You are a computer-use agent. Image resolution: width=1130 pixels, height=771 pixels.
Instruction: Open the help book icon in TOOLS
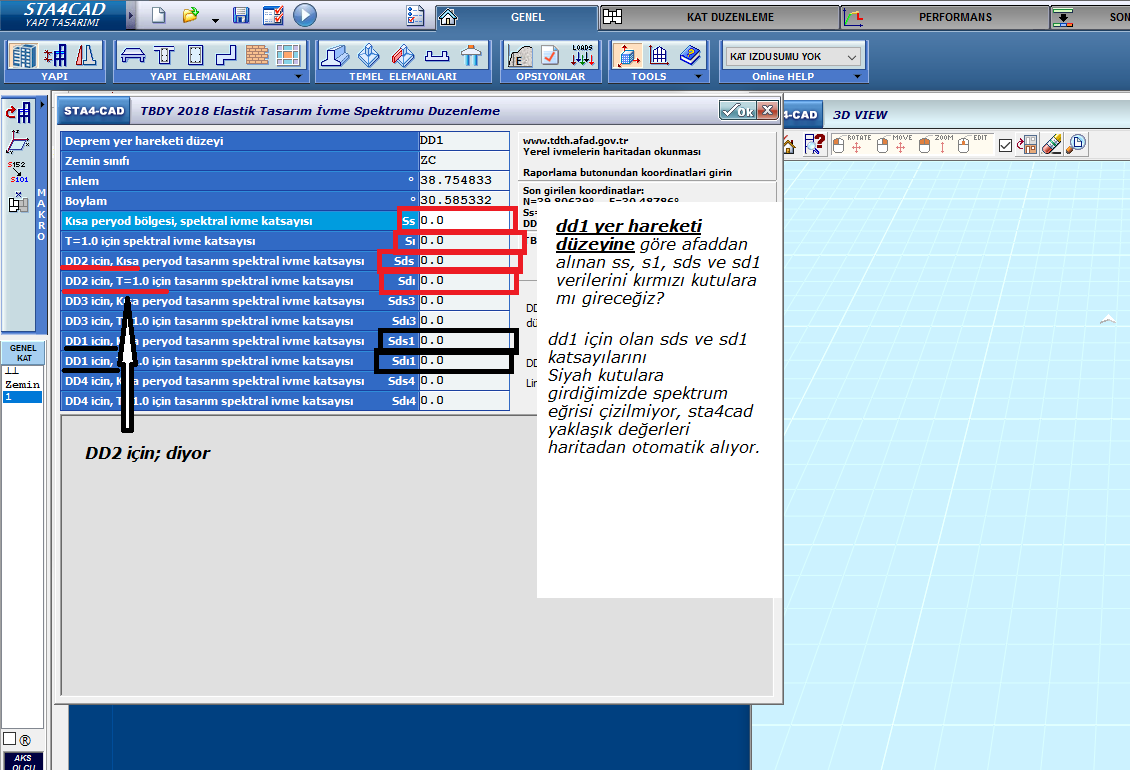coord(689,55)
